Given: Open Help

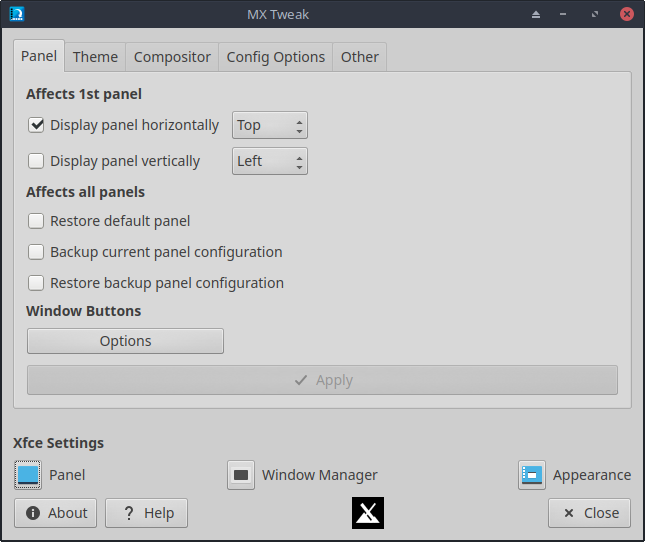Looking at the screenshot, I should (x=146, y=513).
